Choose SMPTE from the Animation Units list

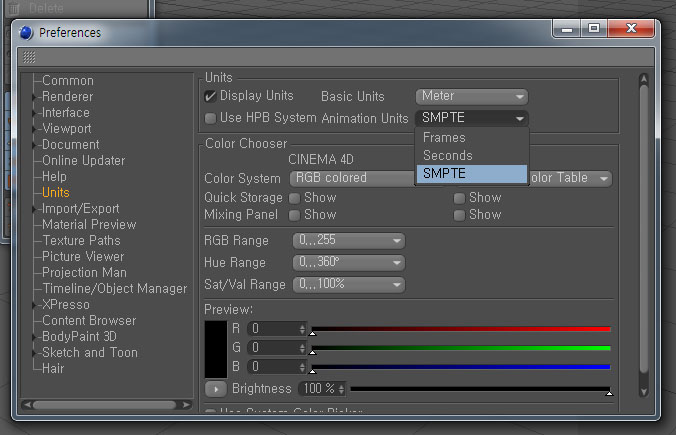click(x=472, y=174)
